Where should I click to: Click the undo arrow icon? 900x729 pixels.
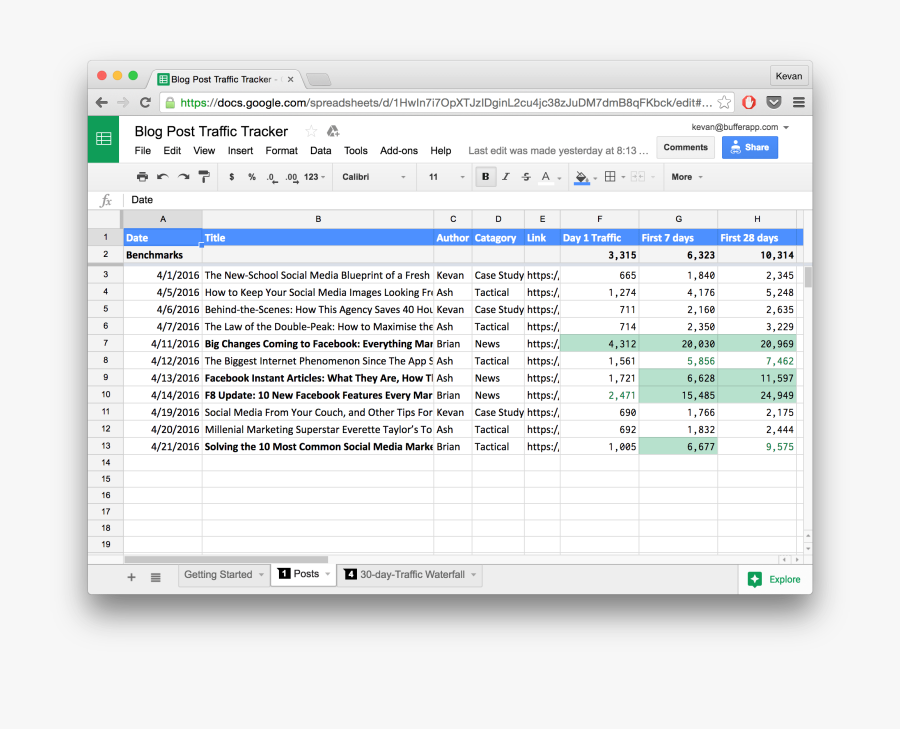tap(162, 177)
